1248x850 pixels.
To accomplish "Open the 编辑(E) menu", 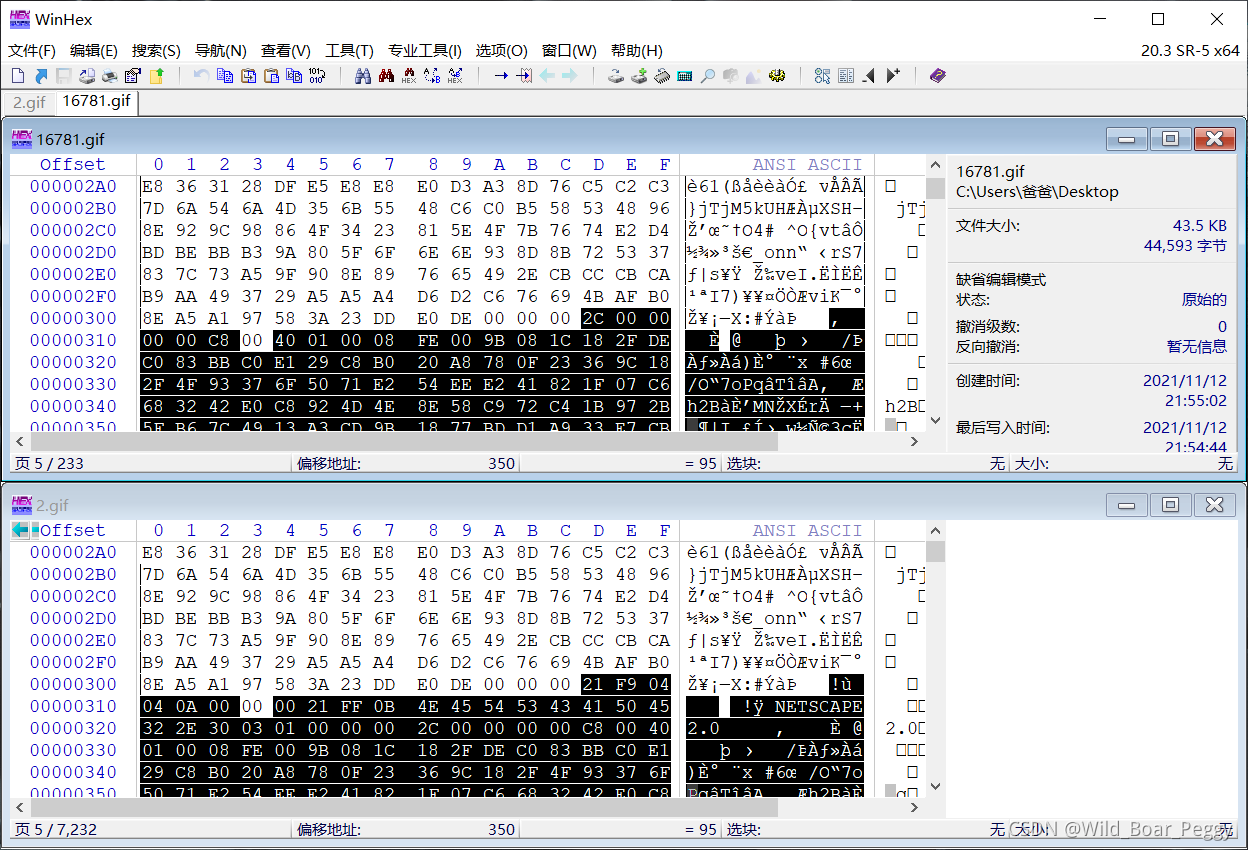I will [x=94, y=50].
